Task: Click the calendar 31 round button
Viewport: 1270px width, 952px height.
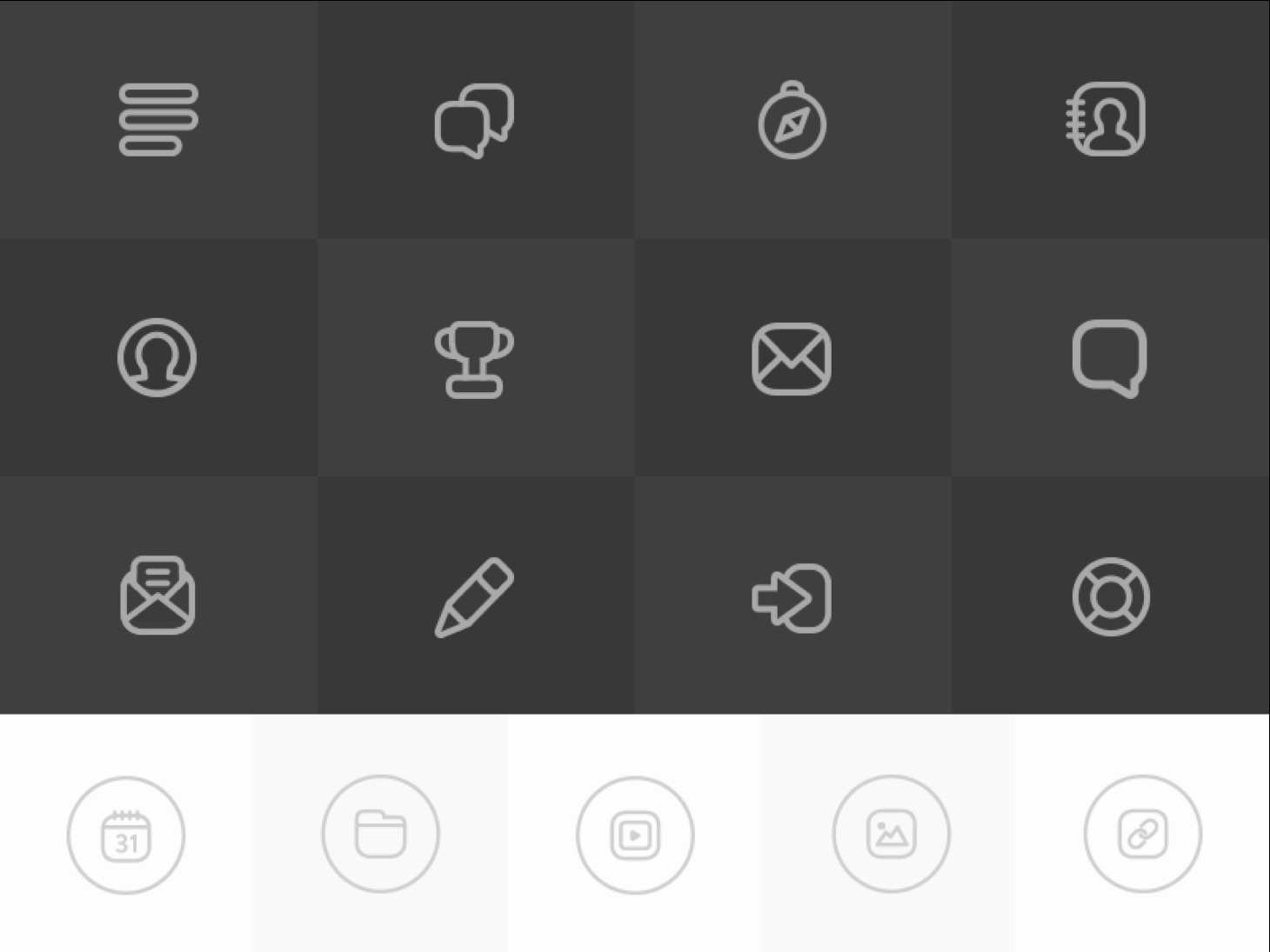Action: click(126, 835)
